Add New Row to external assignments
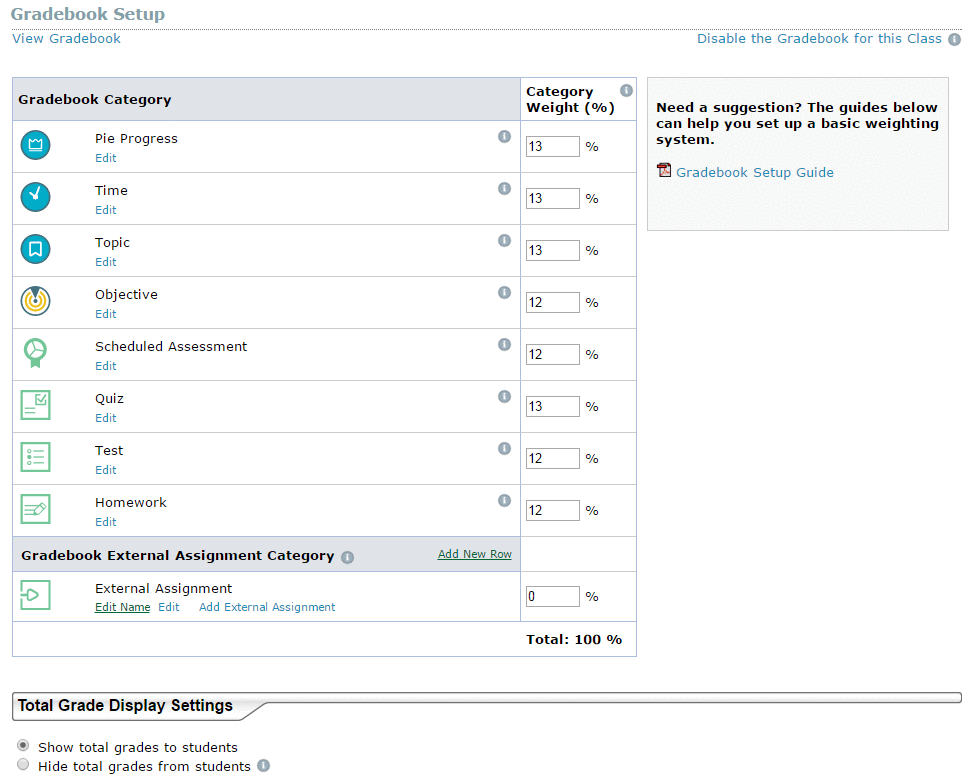The height and width of the screenshot is (784, 969). [x=475, y=554]
